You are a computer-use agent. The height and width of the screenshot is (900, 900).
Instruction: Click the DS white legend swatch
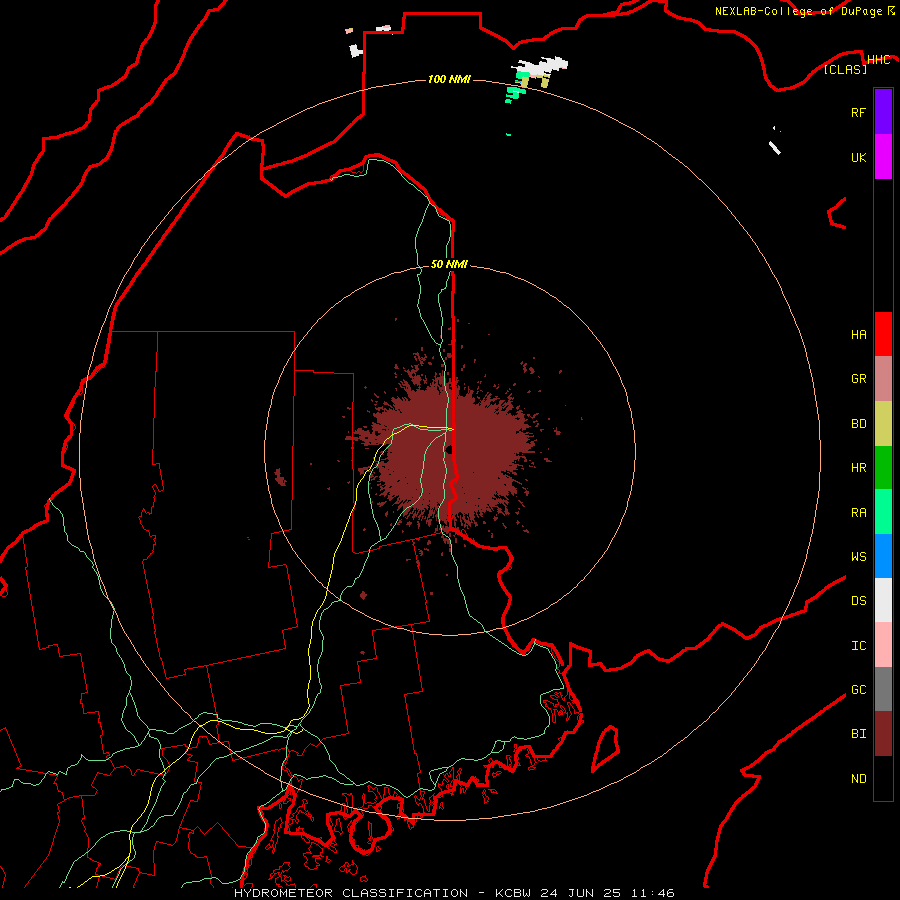click(x=883, y=600)
